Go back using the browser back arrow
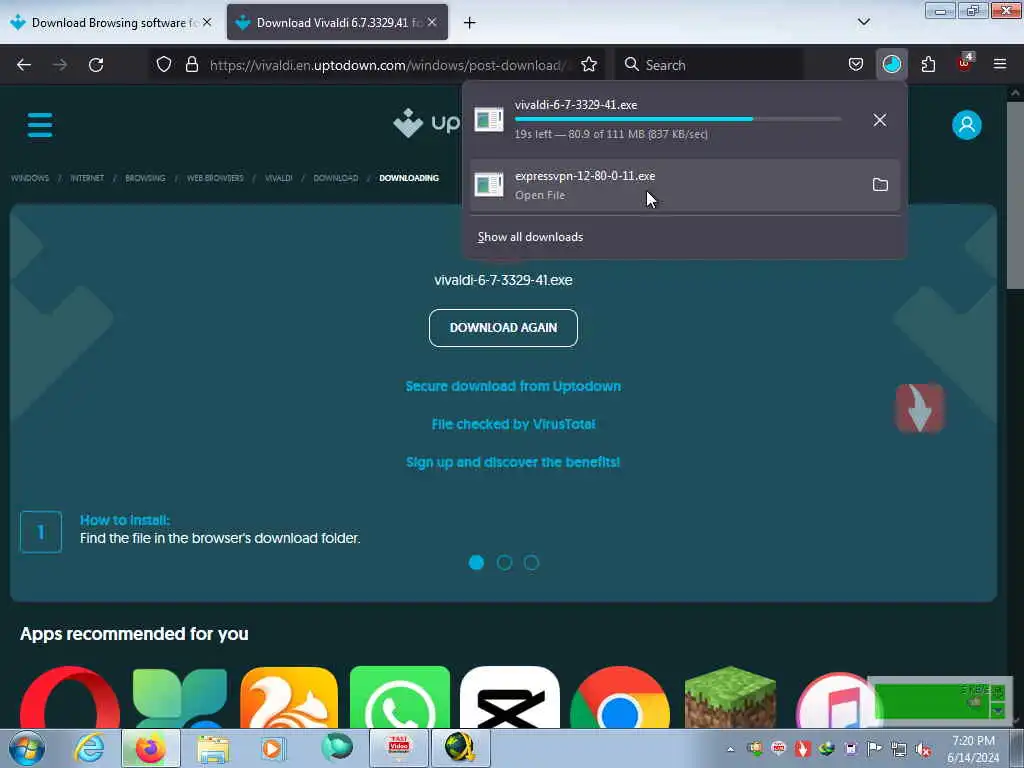This screenshot has width=1024, height=768. pos(24,65)
